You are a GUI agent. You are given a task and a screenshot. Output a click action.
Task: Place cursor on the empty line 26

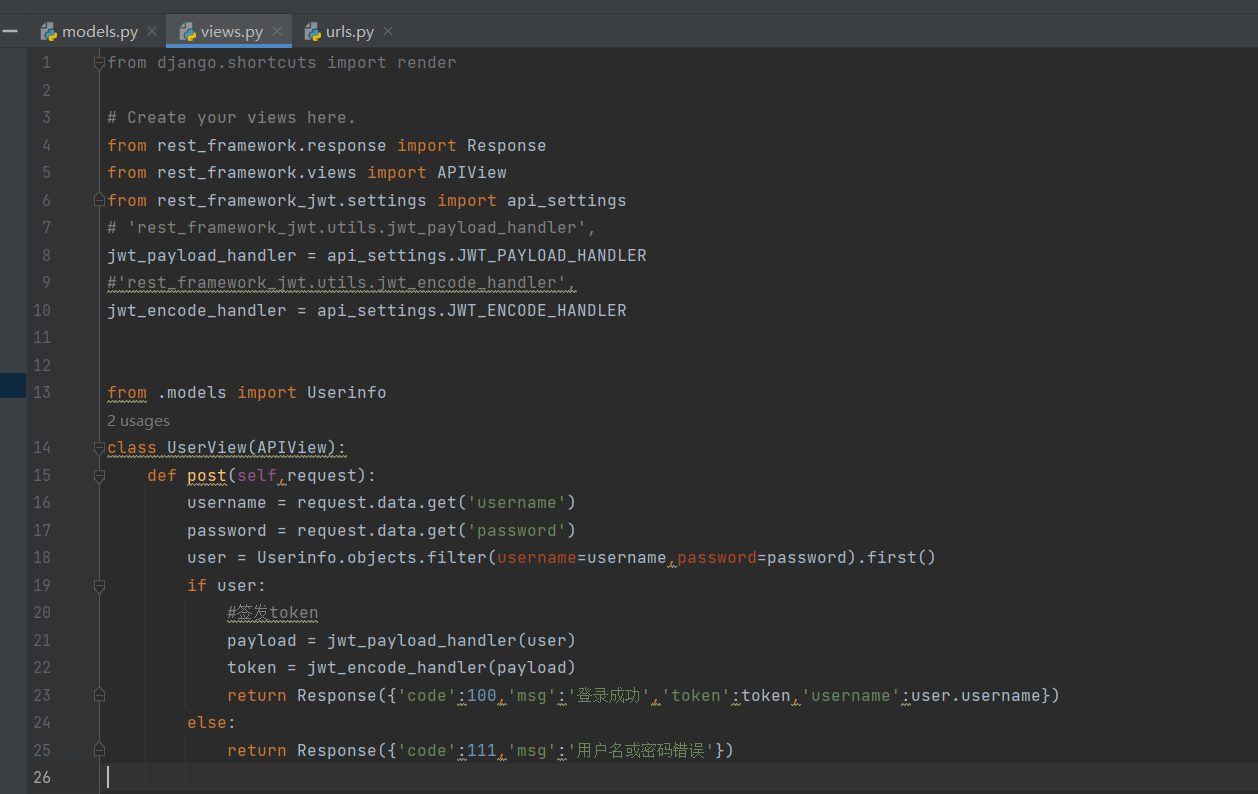[x=680, y=777]
